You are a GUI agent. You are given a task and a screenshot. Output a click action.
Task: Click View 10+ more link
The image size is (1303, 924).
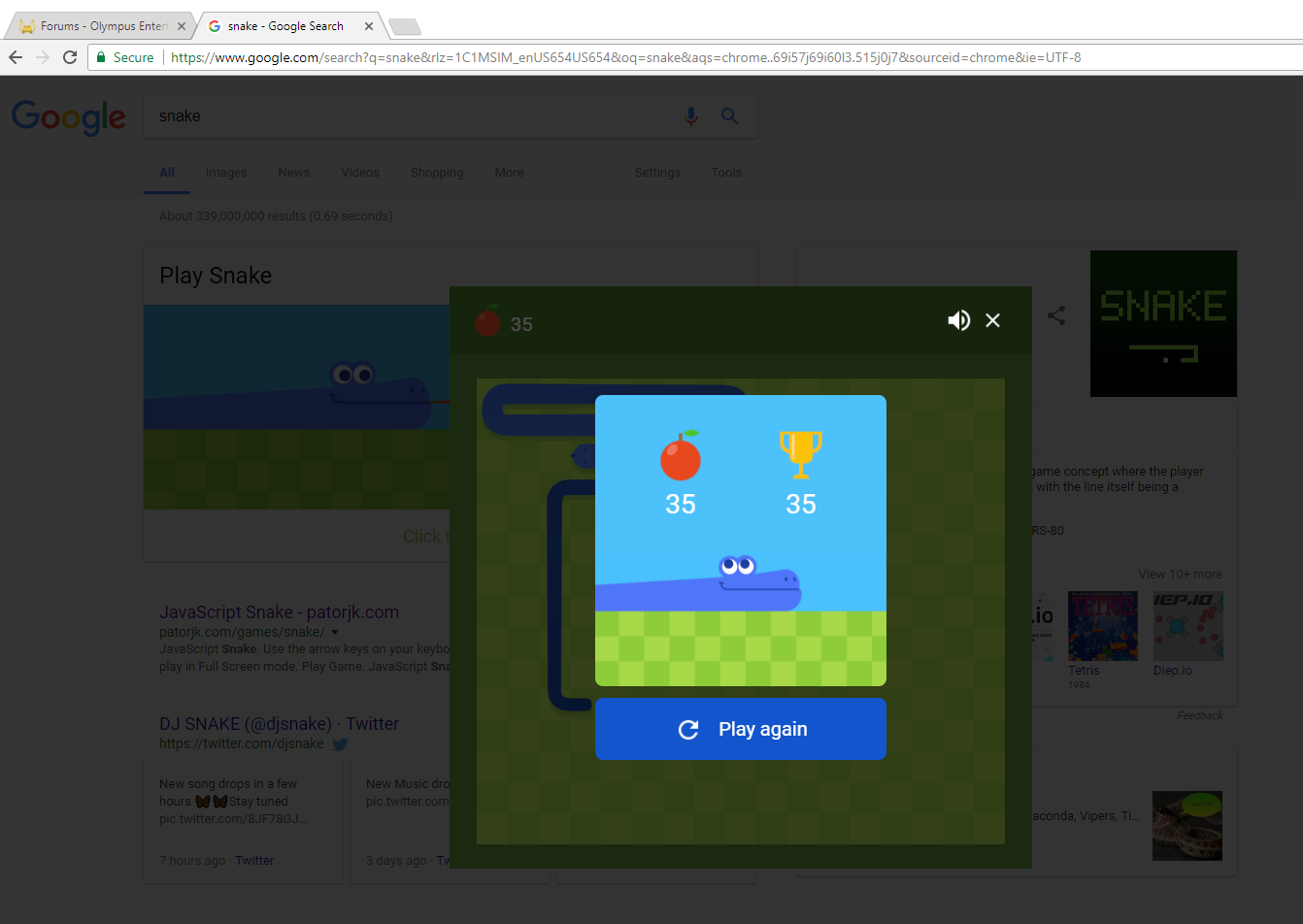(1181, 575)
